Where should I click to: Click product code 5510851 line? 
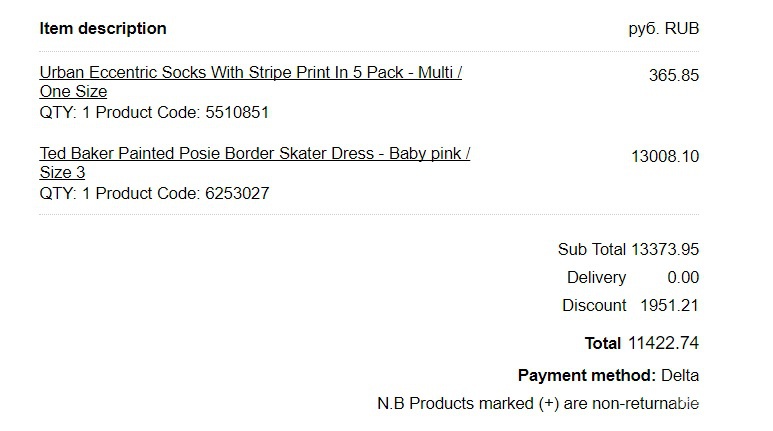pyautogui.click(x=154, y=112)
